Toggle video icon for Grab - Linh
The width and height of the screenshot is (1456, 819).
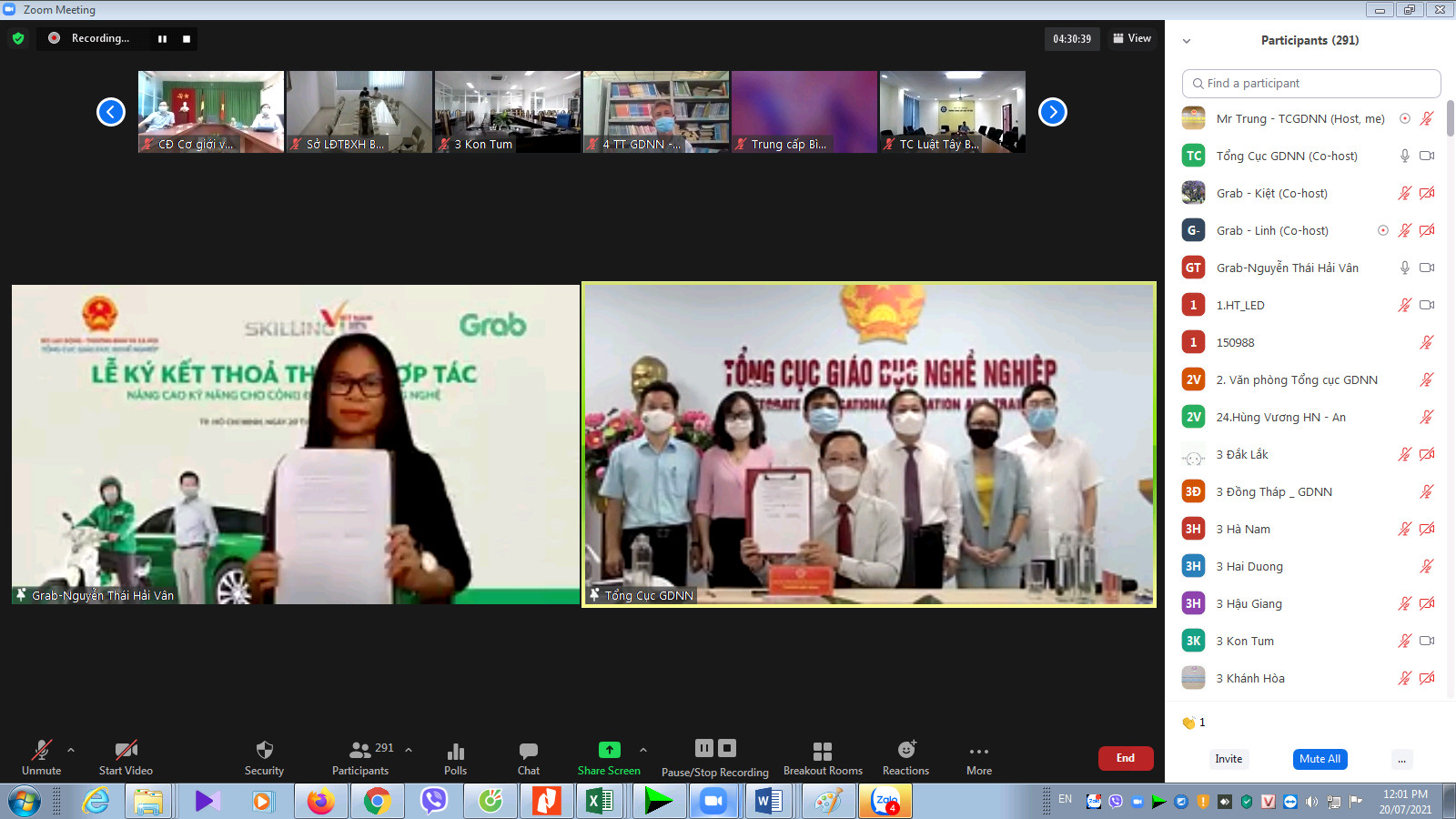1427,230
